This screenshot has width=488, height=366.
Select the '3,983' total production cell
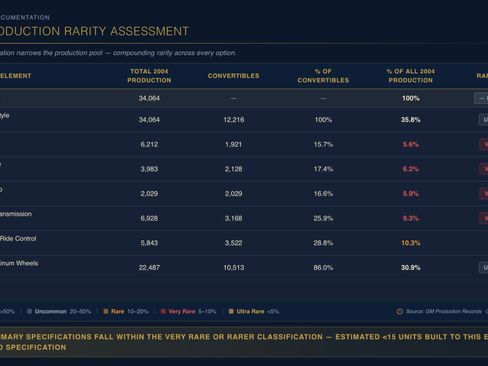pos(149,169)
